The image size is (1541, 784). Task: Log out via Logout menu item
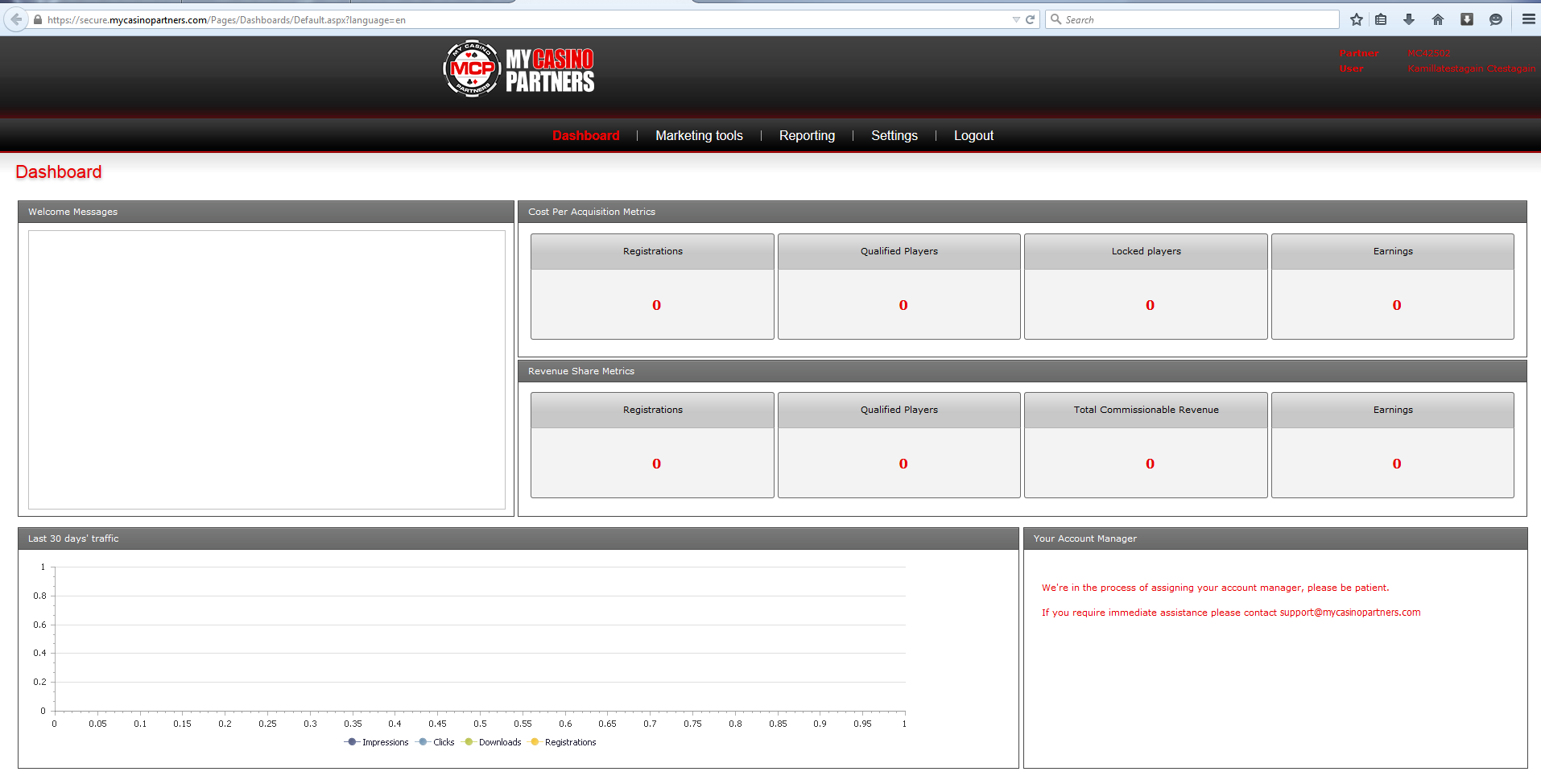pyautogui.click(x=973, y=135)
